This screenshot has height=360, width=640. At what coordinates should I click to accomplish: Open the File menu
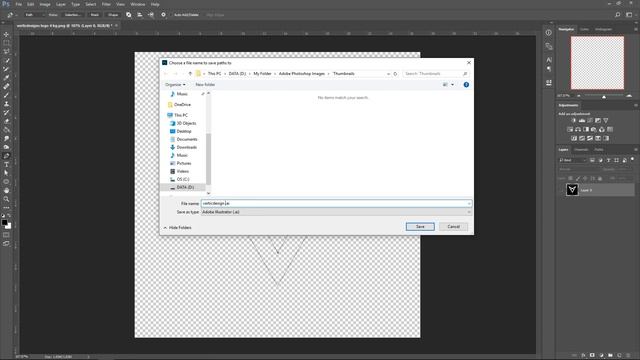point(18,4)
